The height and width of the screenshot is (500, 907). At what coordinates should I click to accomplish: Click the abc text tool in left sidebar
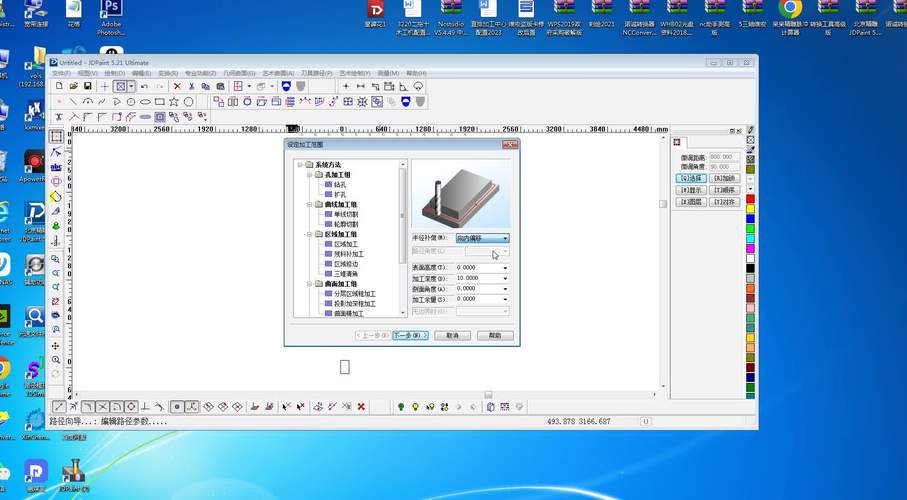point(56,167)
